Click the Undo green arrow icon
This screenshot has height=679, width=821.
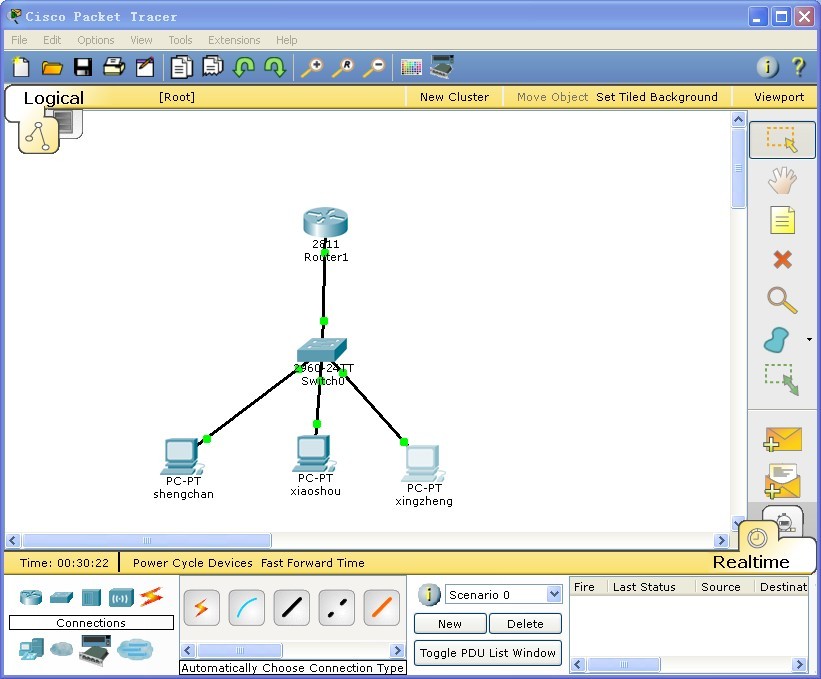[x=244, y=67]
